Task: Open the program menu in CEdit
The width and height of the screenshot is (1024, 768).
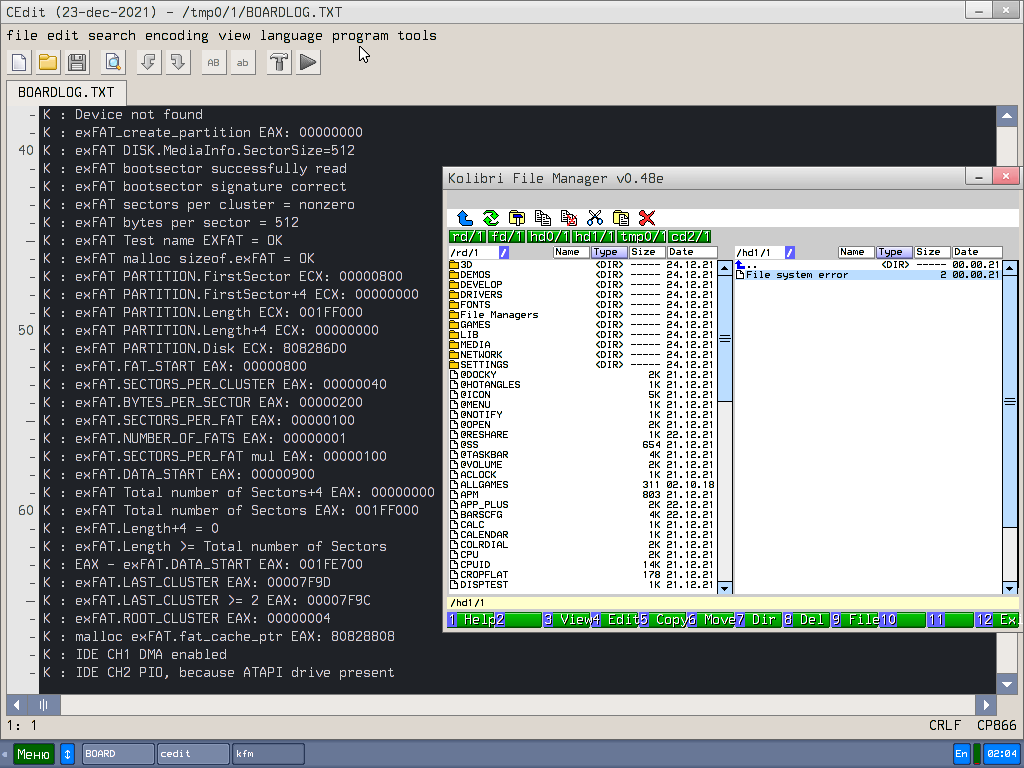Action: point(360,35)
